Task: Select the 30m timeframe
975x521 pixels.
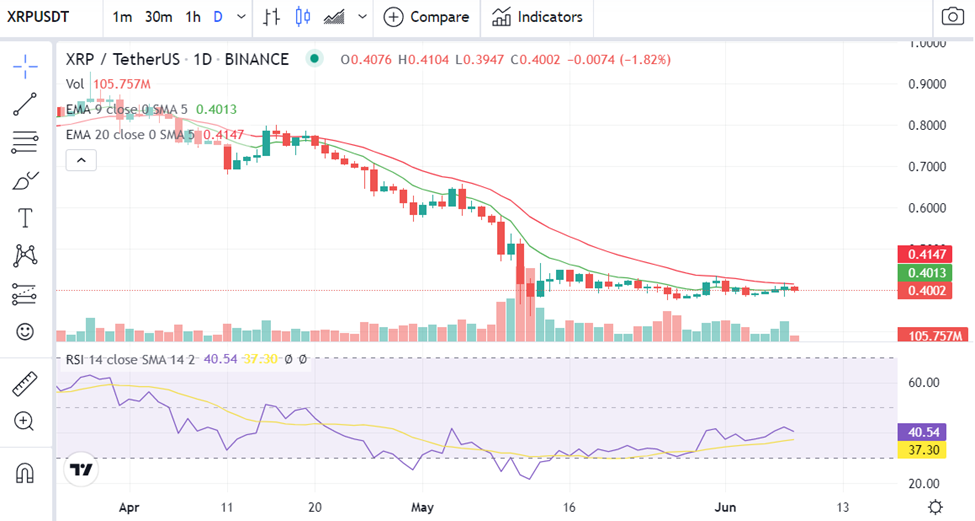Action: point(159,17)
